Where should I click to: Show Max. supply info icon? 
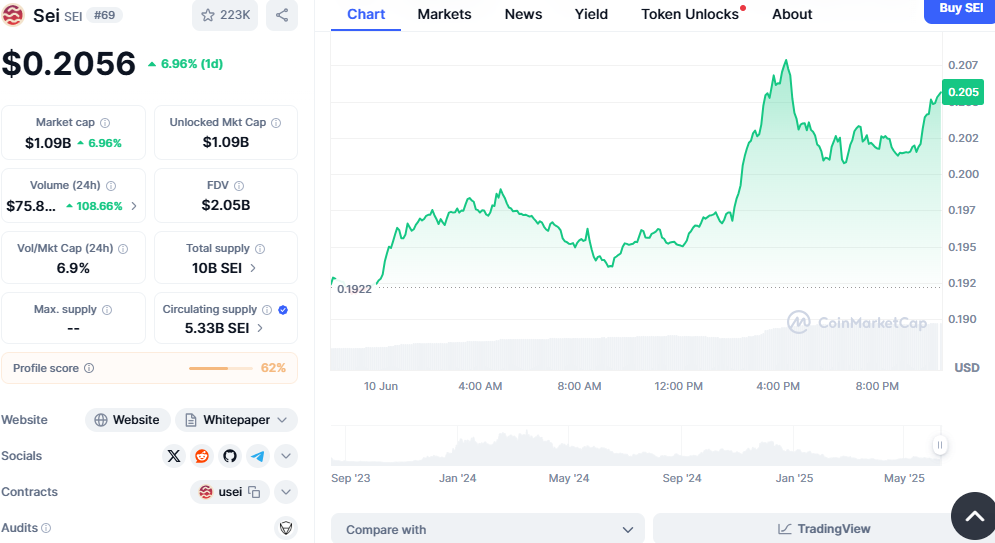[107, 310]
